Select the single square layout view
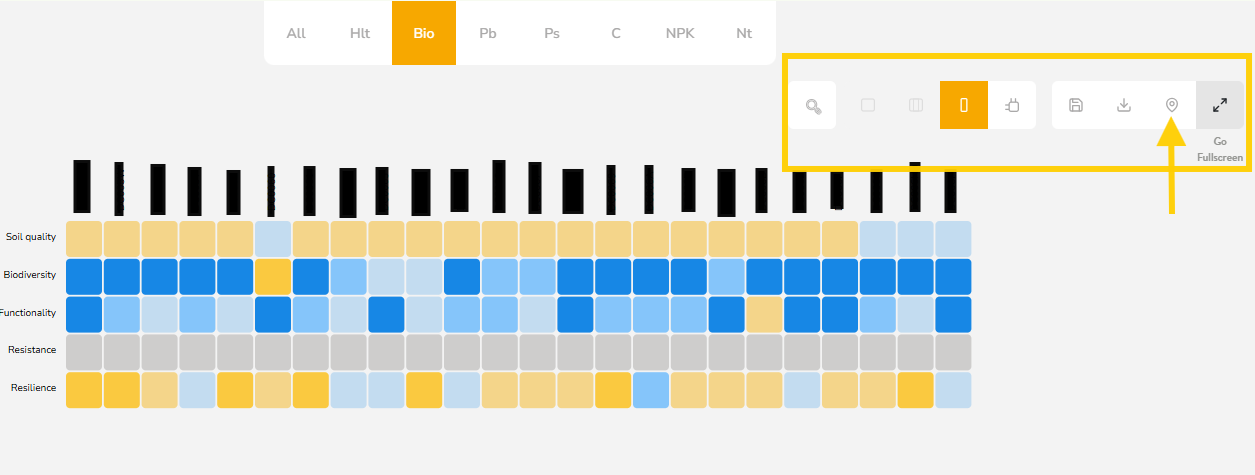Image resolution: width=1255 pixels, height=475 pixels. 868,105
